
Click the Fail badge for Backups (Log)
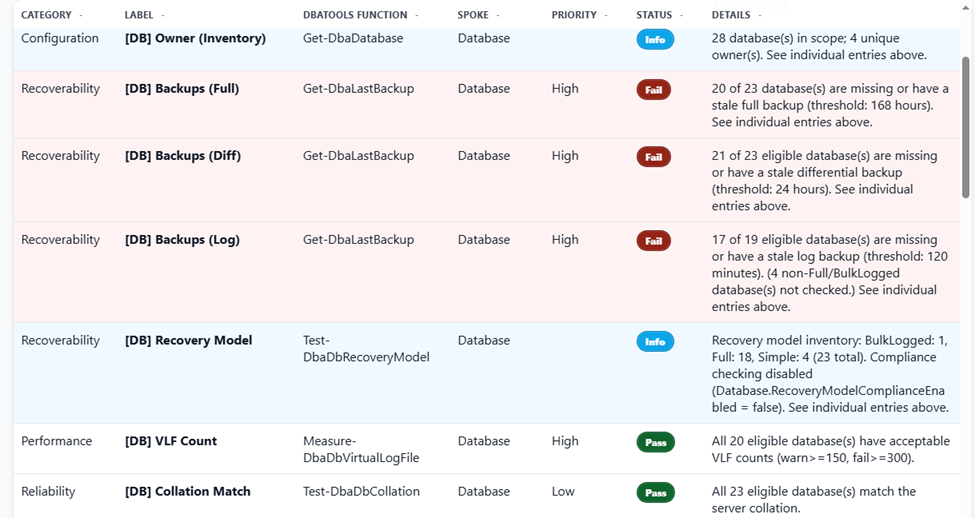point(653,241)
